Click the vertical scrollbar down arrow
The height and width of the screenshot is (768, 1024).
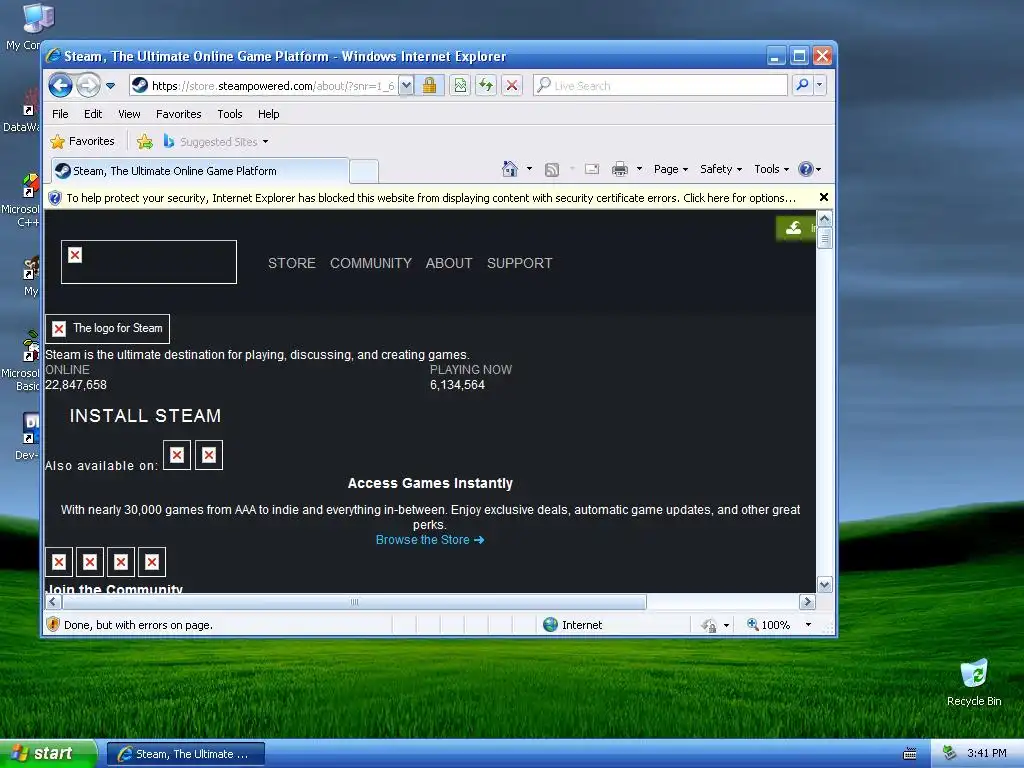coord(825,584)
